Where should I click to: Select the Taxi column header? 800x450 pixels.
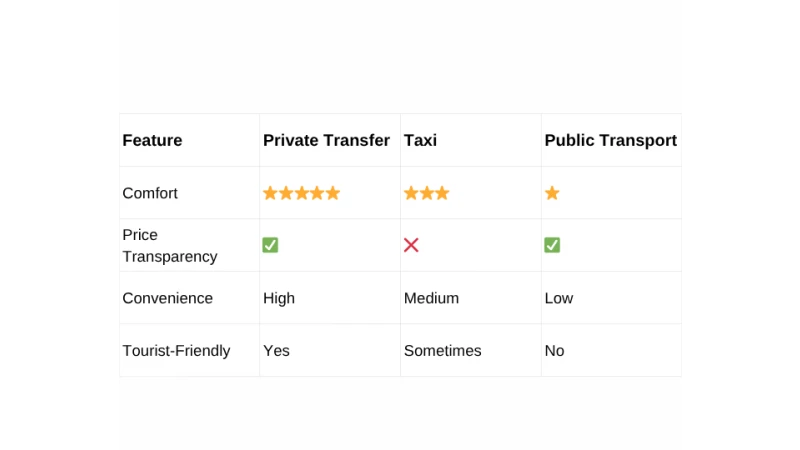pos(420,141)
